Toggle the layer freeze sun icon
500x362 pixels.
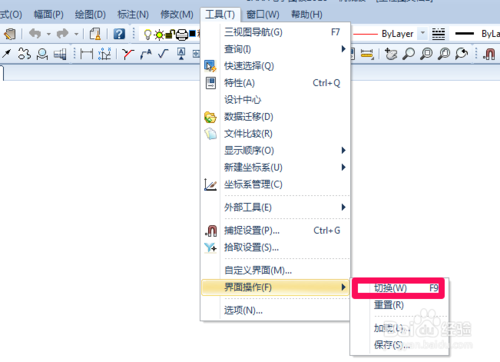point(159,35)
